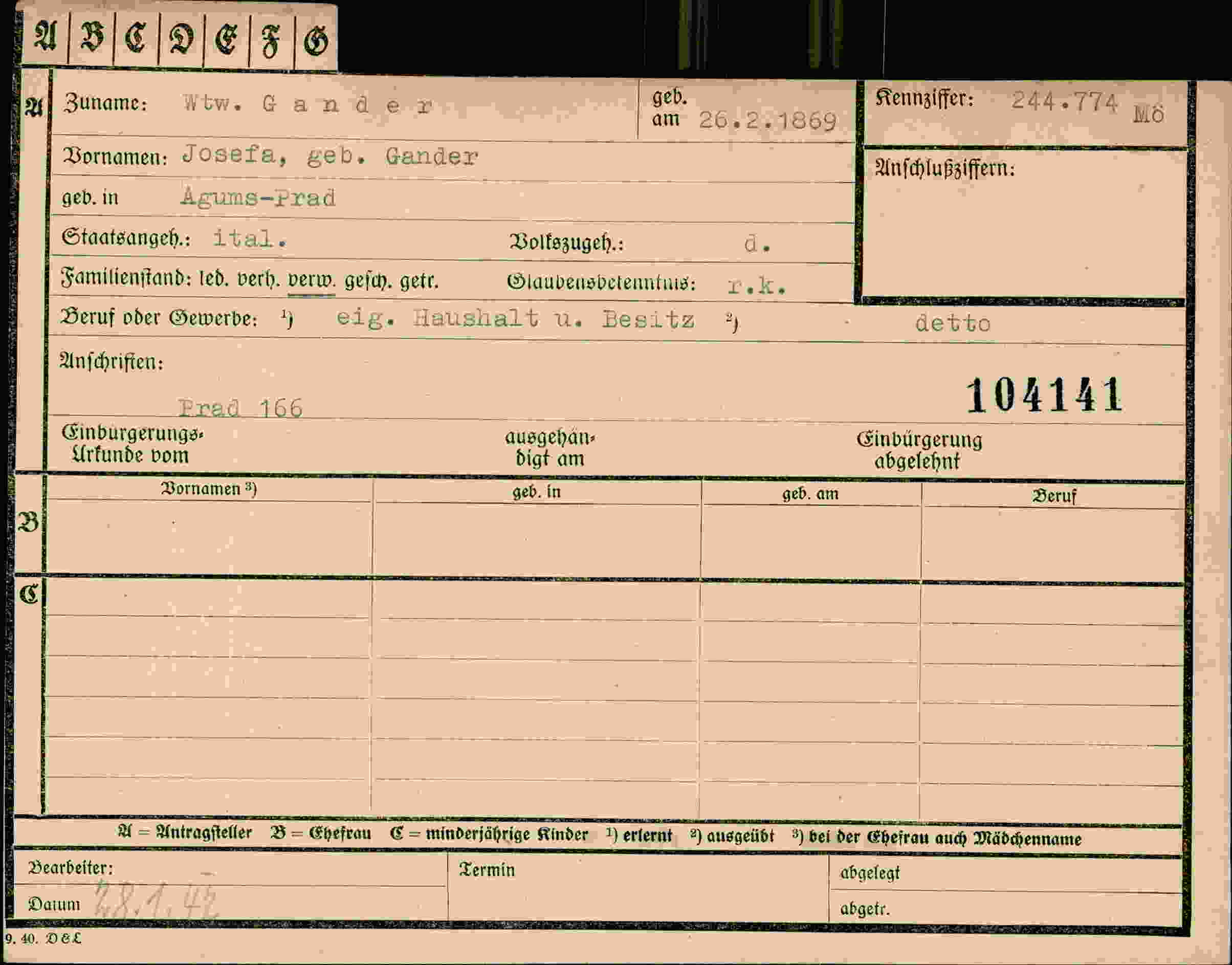Click the 'abgetr.' label
Screen dimensions: 1232x965
tap(865, 909)
